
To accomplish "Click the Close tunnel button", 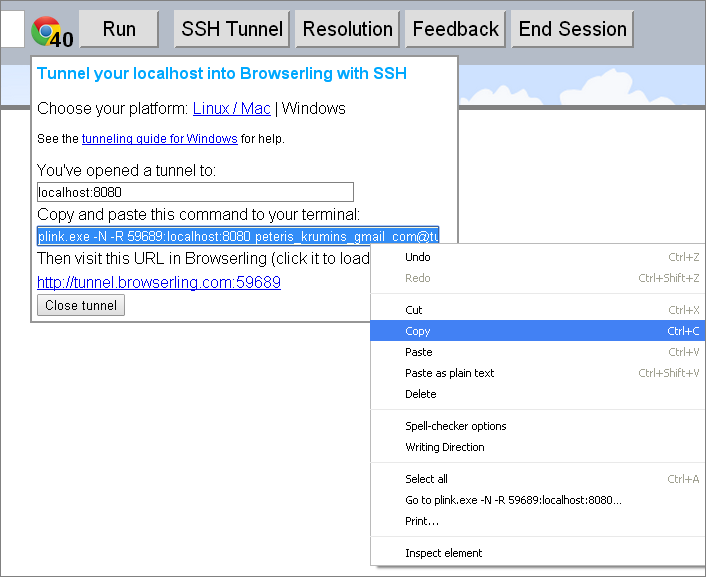I will [81, 305].
